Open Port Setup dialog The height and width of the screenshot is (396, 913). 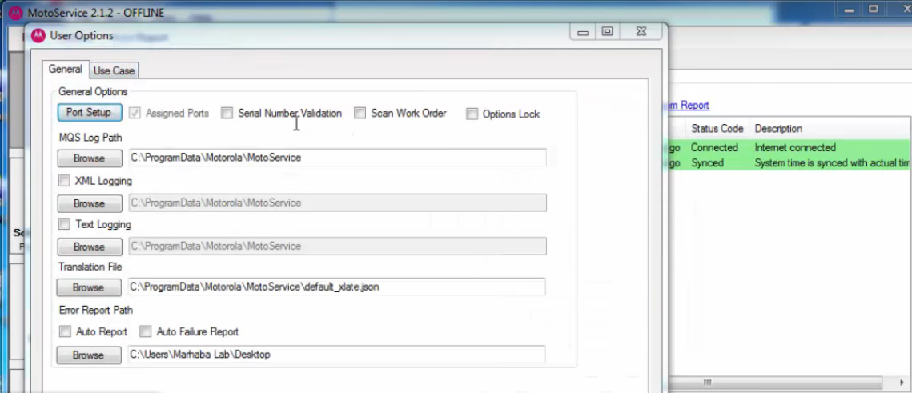coord(89,112)
